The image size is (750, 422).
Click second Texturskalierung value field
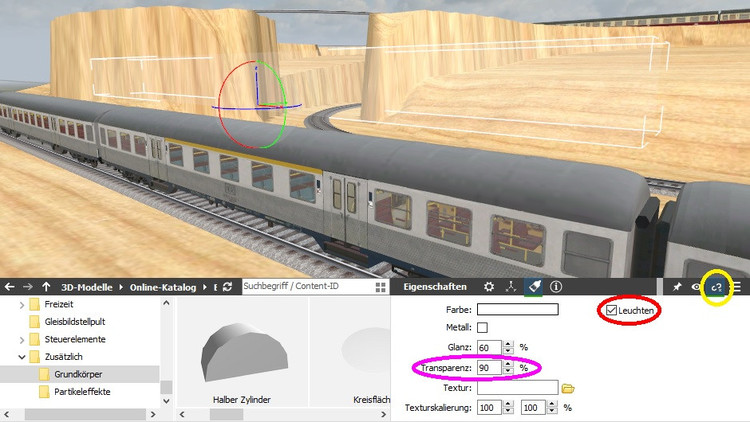[x=533, y=408]
